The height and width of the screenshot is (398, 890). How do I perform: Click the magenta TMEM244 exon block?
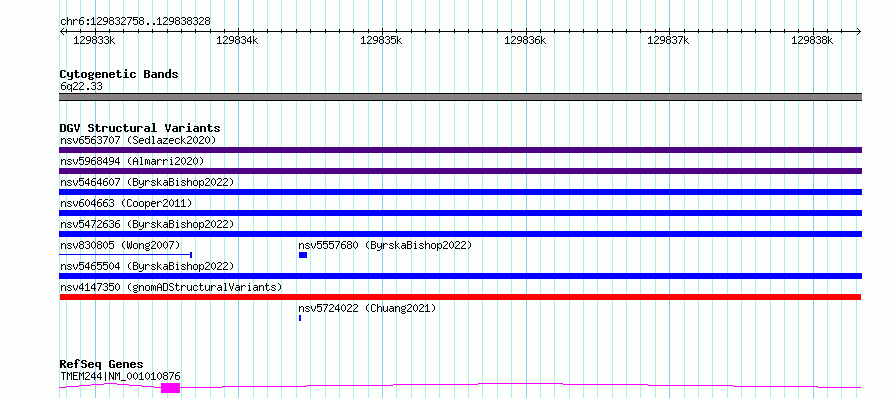pyautogui.click(x=170, y=388)
